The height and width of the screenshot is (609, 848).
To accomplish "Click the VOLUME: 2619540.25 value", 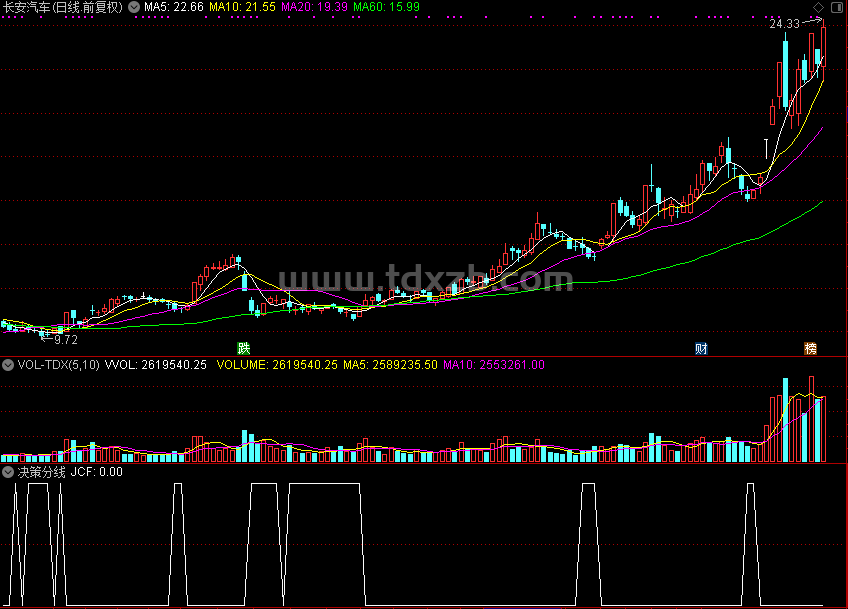I will click(x=277, y=365).
